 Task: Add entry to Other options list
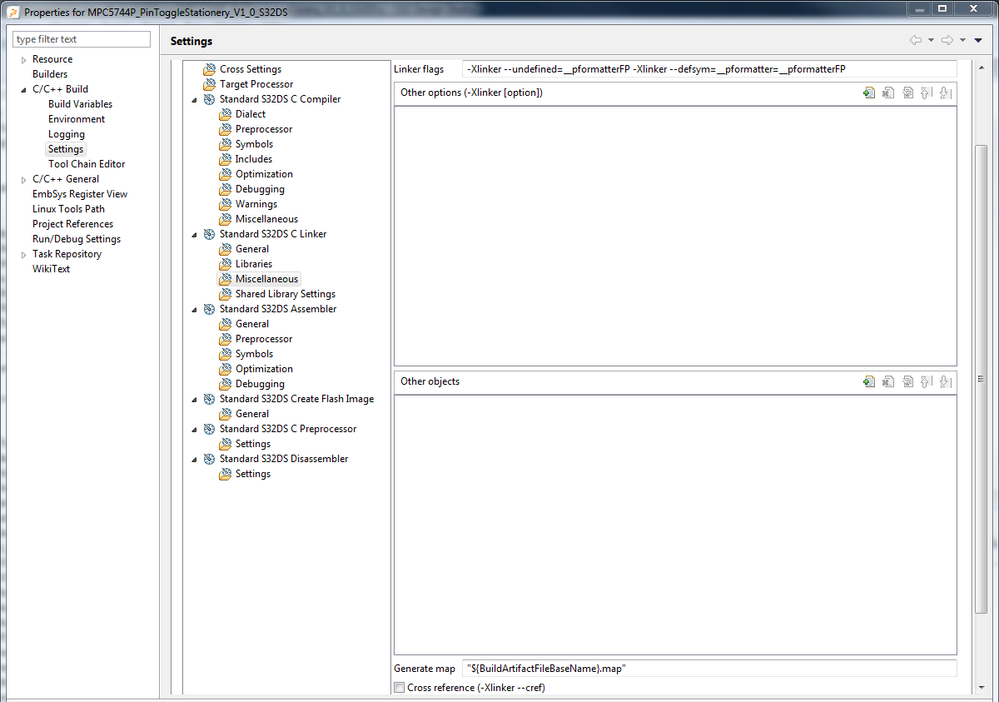869,93
